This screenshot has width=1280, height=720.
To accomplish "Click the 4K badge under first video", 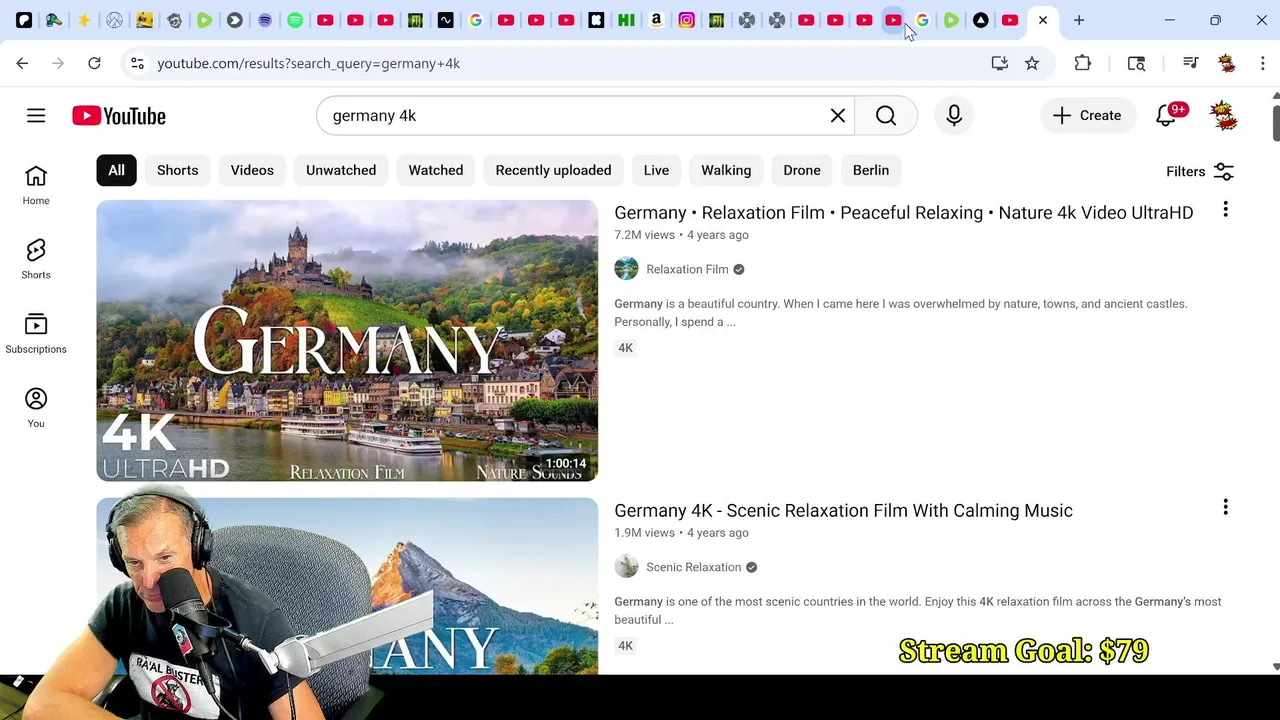I will [x=626, y=348].
